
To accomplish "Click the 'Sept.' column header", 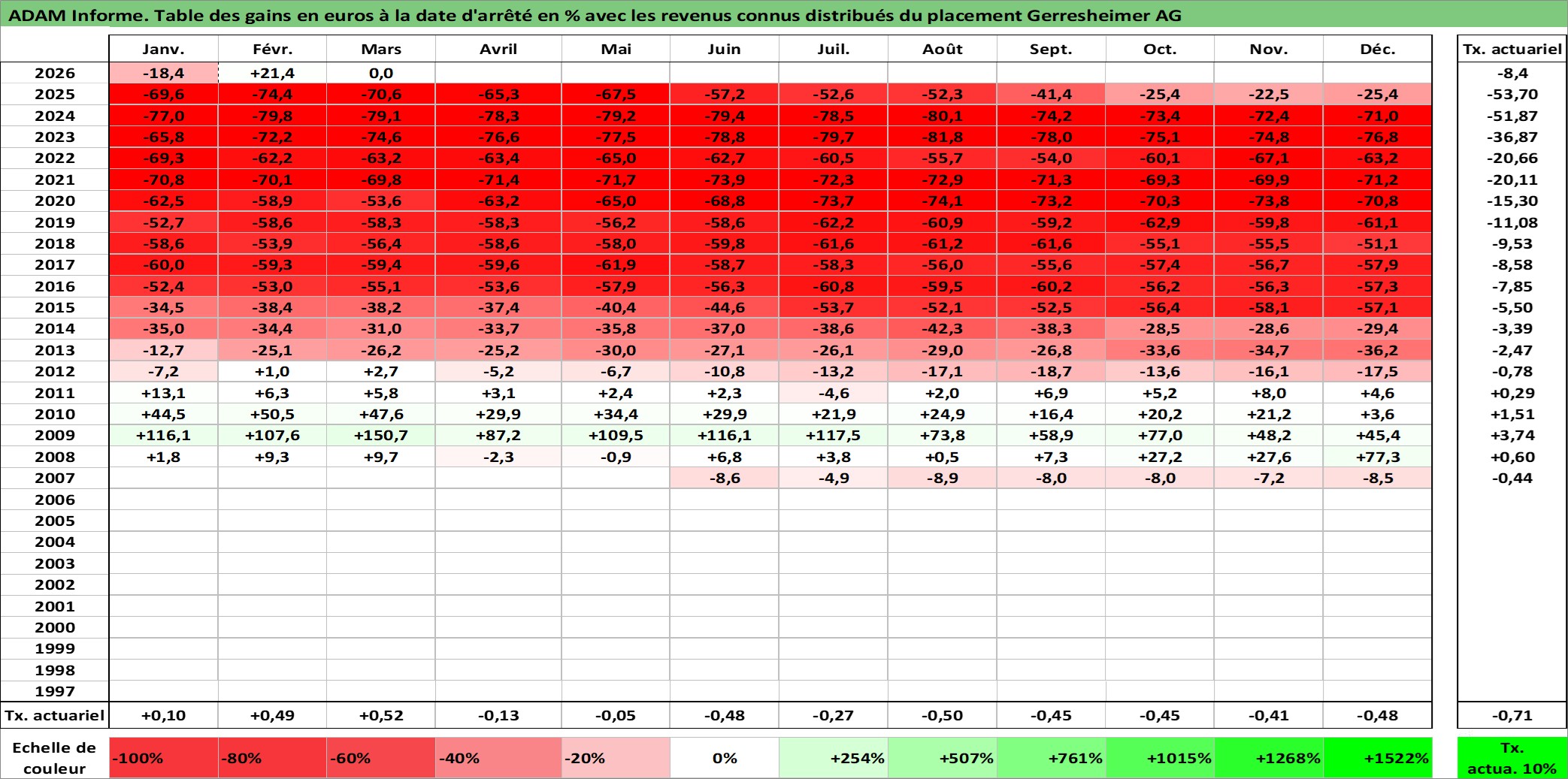I will coord(1051,49).
